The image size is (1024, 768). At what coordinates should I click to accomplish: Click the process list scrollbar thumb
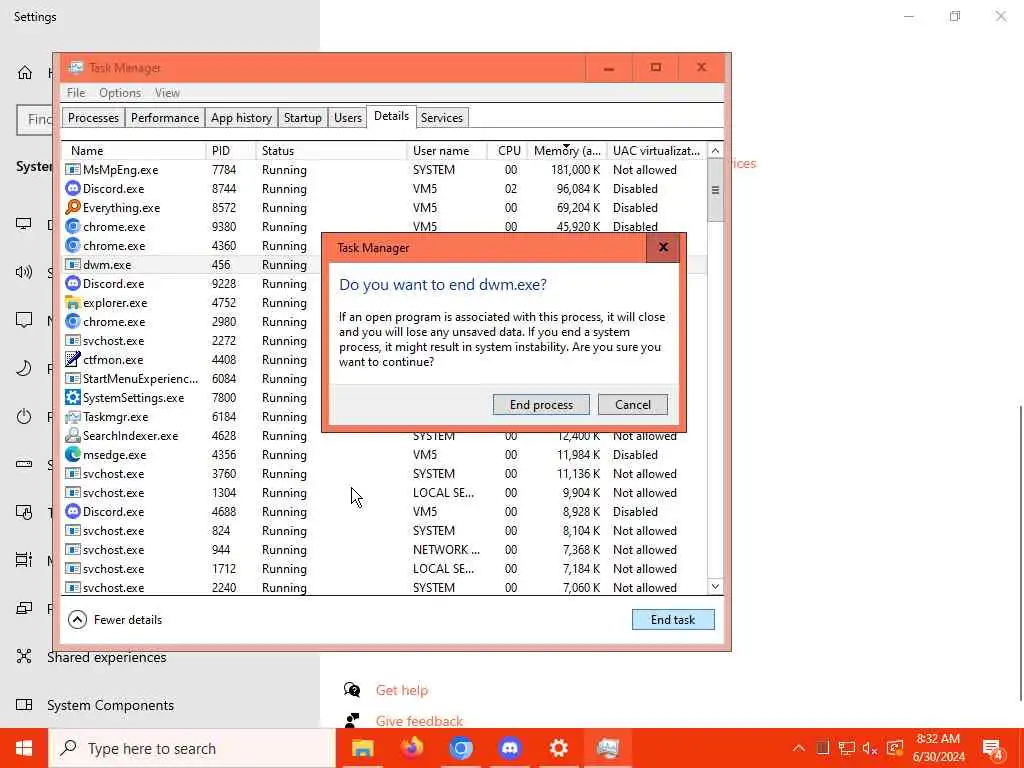[x=715, y=191]
